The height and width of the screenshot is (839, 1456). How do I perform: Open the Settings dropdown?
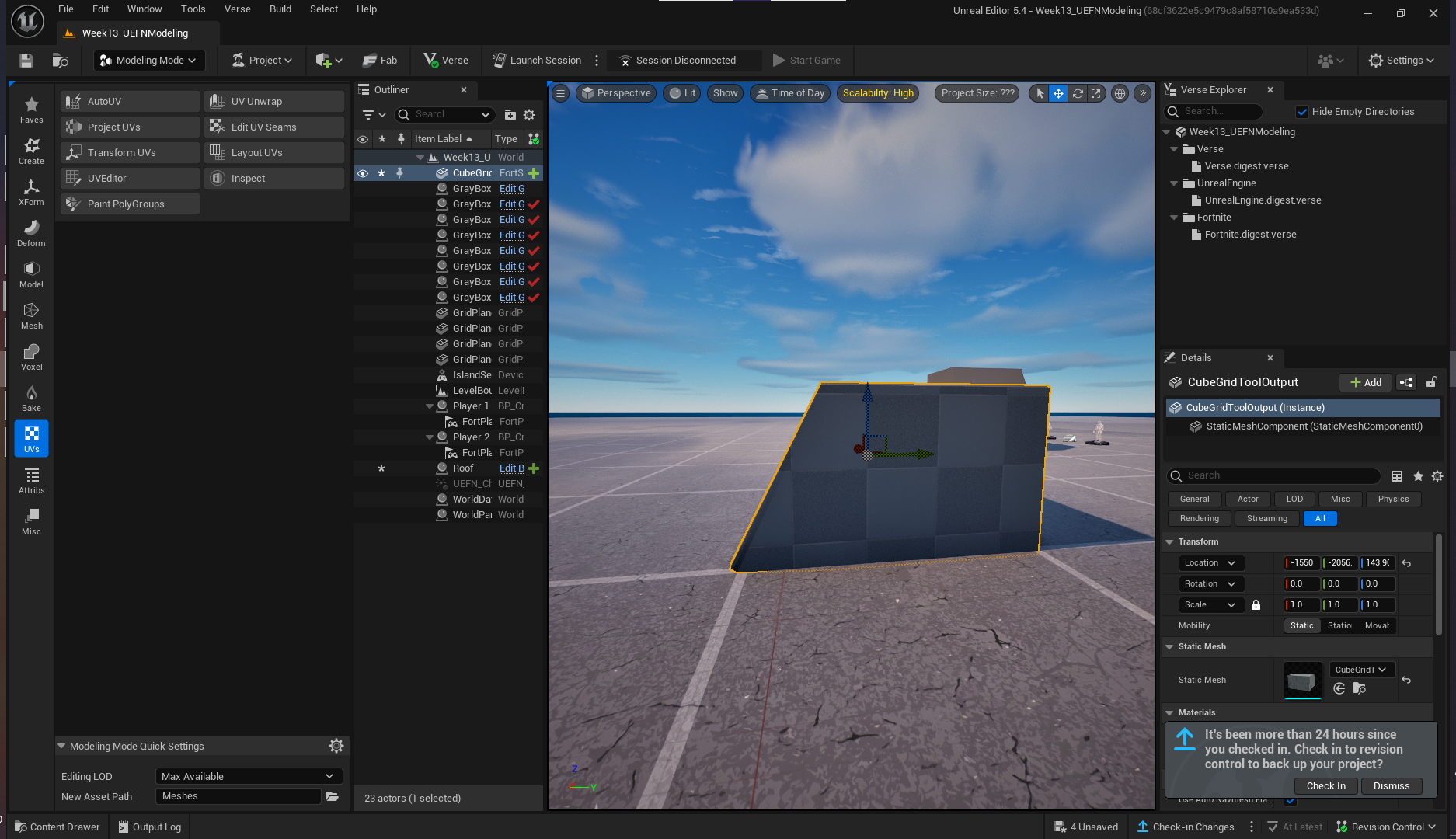tap(1401, 60)
